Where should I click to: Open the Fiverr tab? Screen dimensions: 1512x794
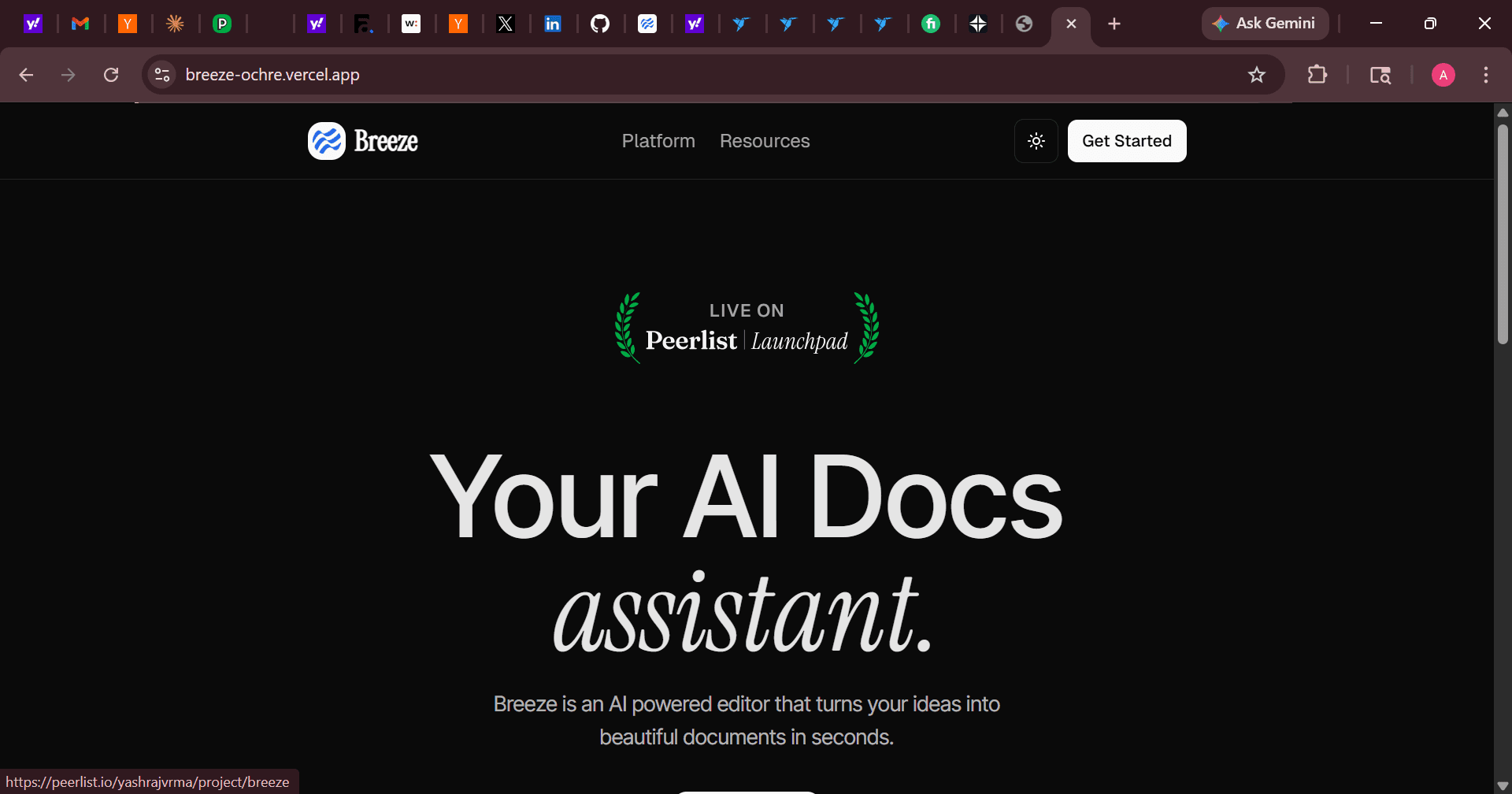(931, 24)
